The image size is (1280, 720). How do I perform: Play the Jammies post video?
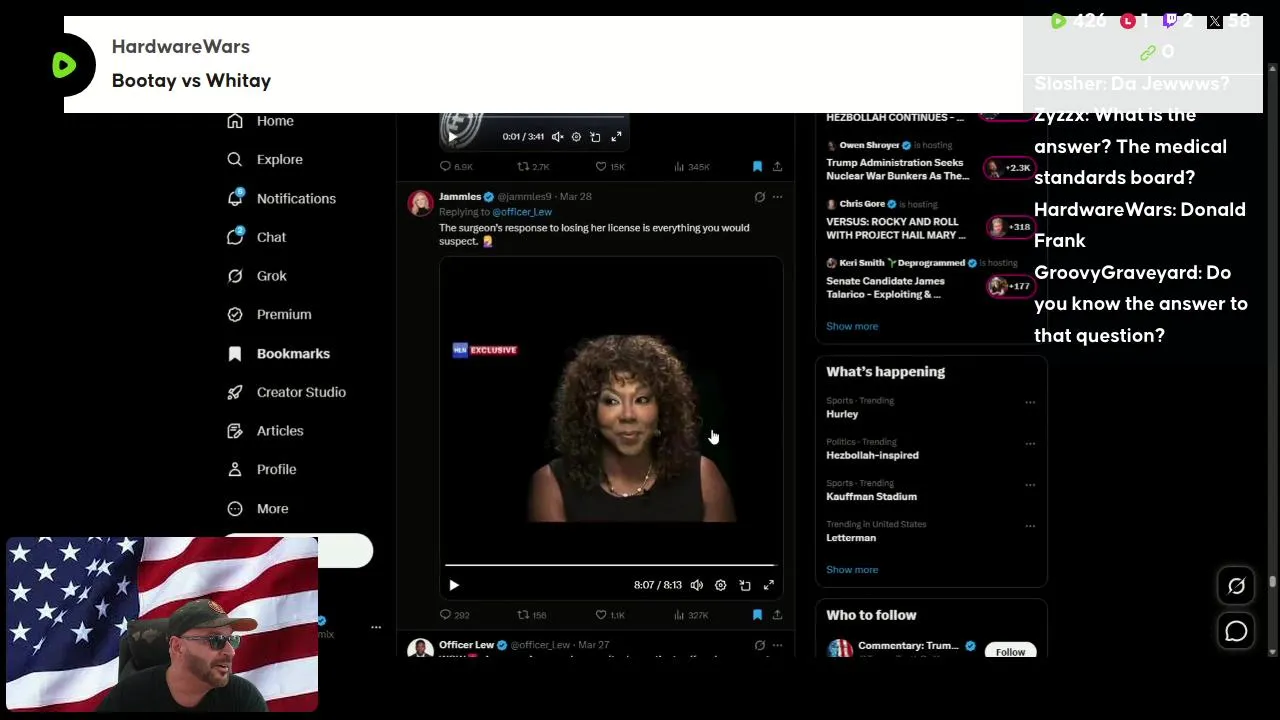click(454, 585)
